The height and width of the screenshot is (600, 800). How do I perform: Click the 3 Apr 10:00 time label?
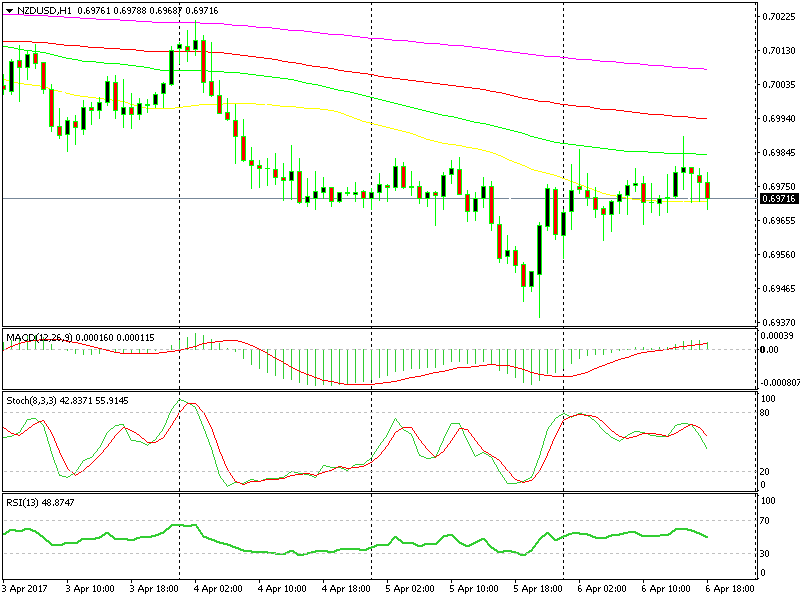click(90, 589)
